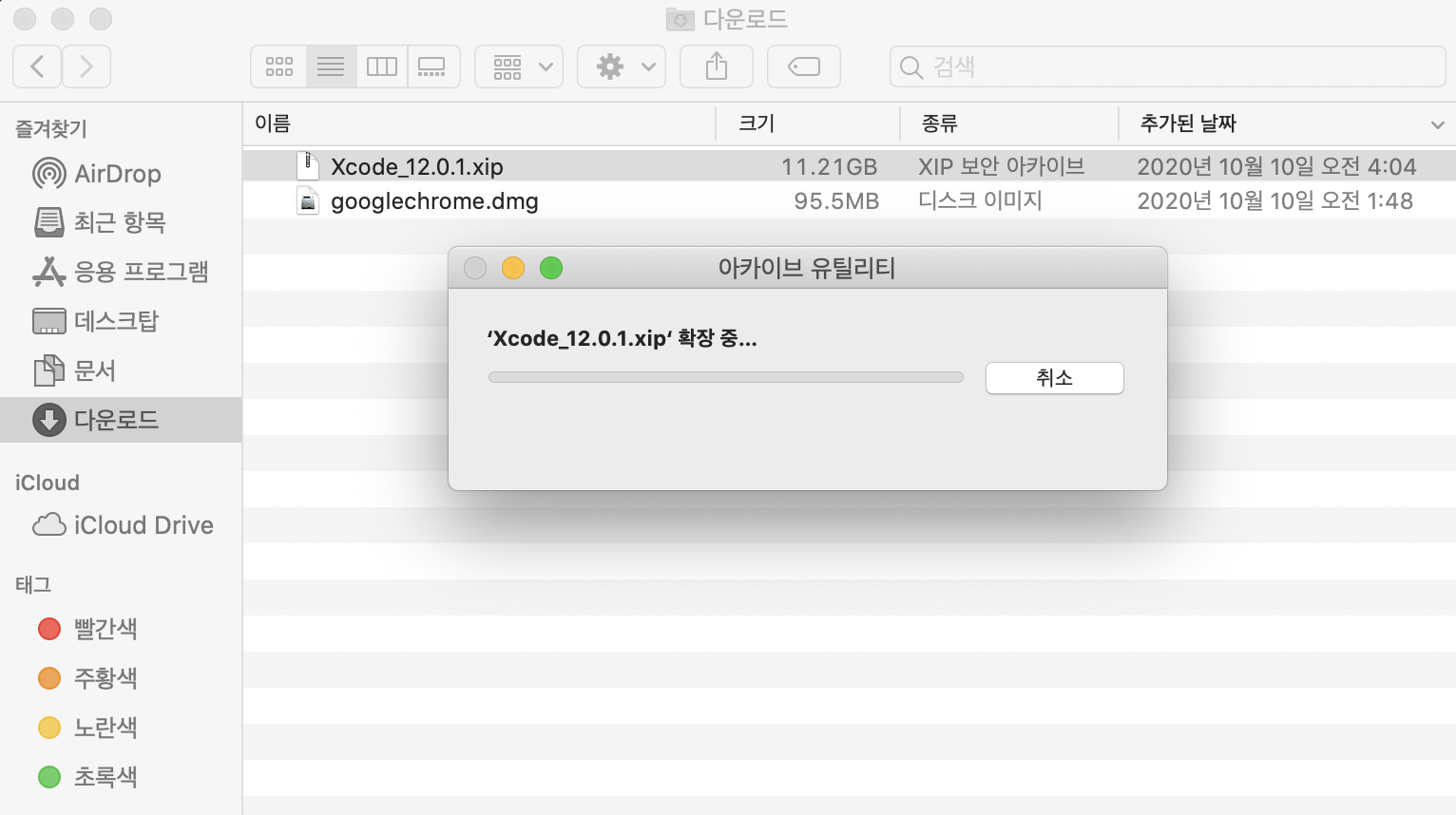
Task: Sort by the 종류 column header
Action: click(x=940, y=123)
